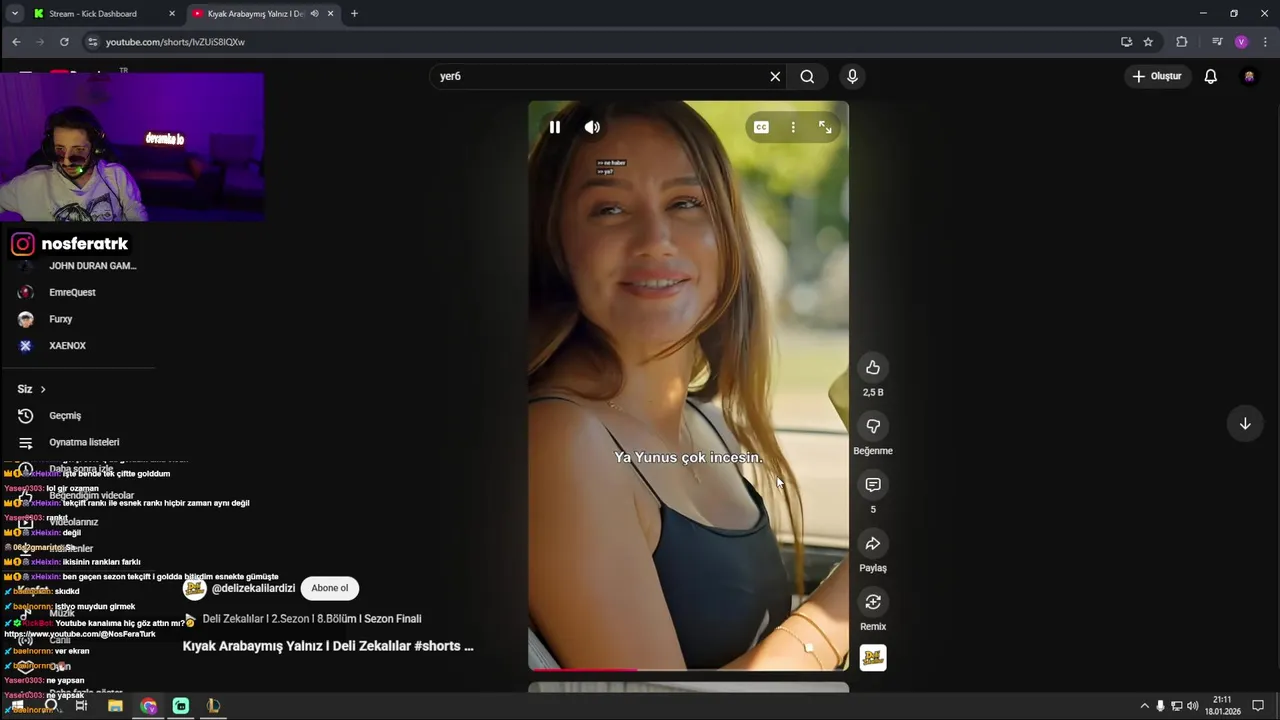Viewport: 1280px width, 720px height.
Task: Click the Remix icon
Action: pos(873,602)
